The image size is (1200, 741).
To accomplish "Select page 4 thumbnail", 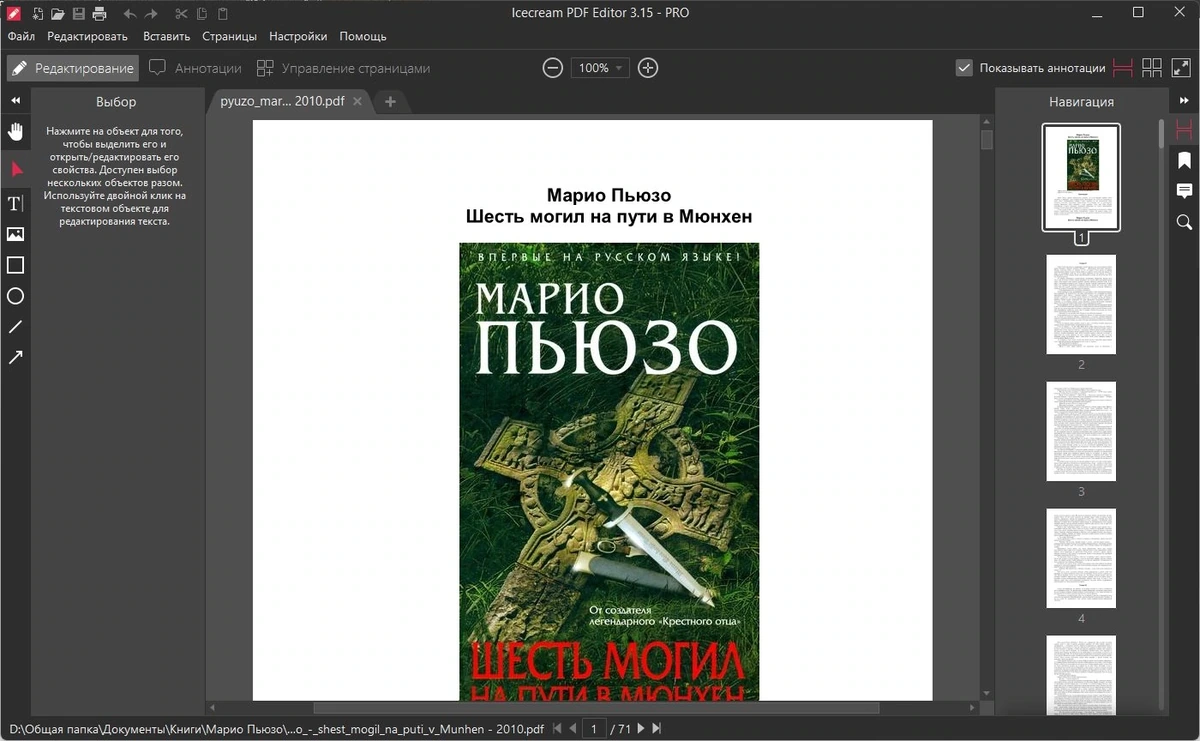I will tap(1081, 558).
